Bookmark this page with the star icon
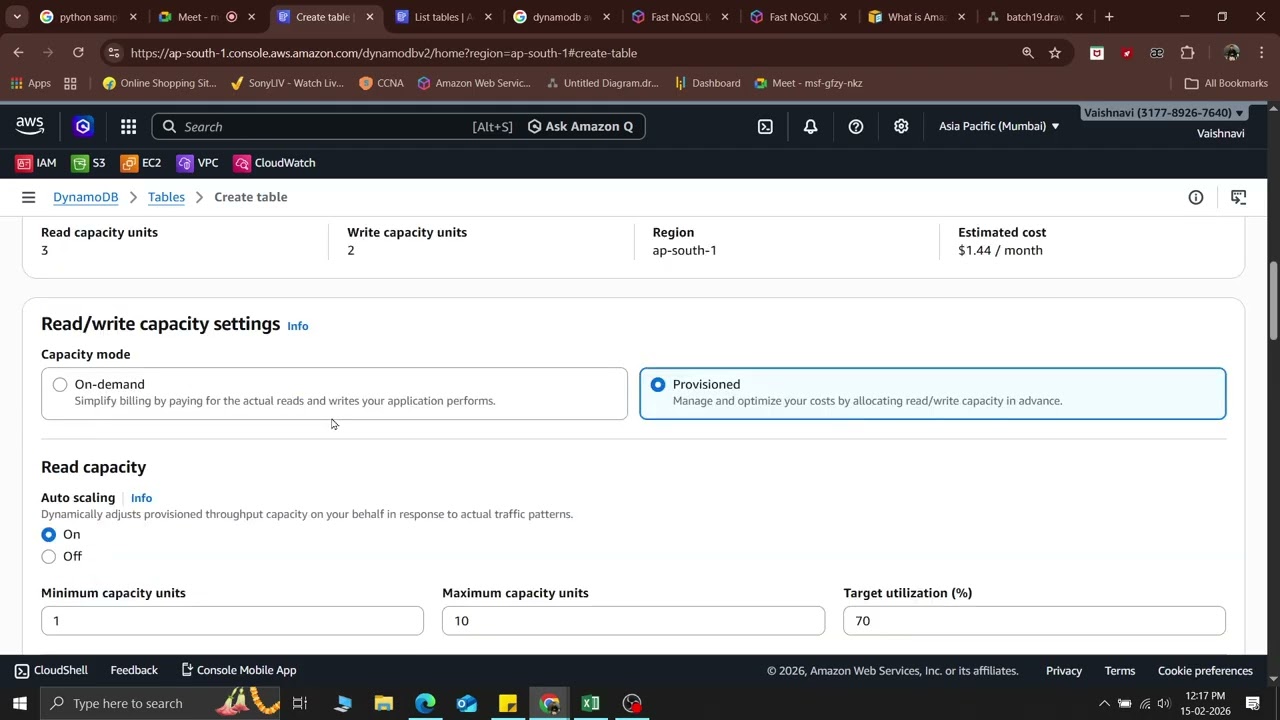Viewport: 1280px width, 720px height. tap(1055, 53)
